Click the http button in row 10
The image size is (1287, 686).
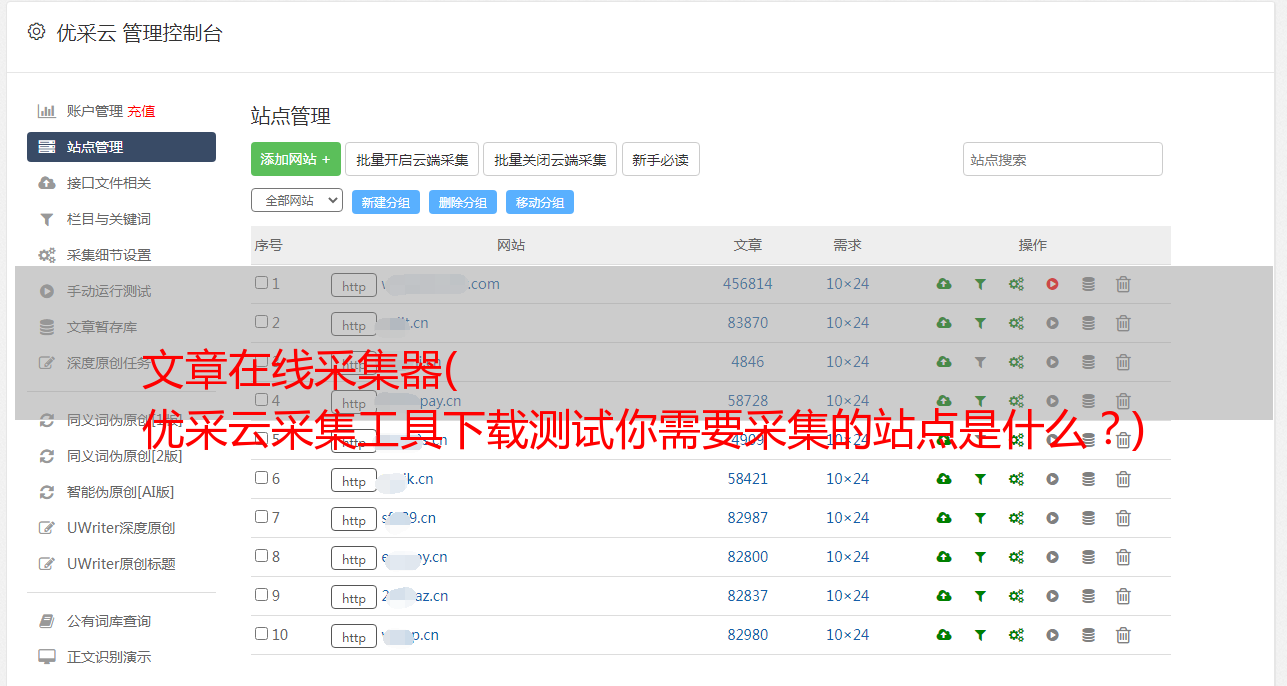pos(354,636)
